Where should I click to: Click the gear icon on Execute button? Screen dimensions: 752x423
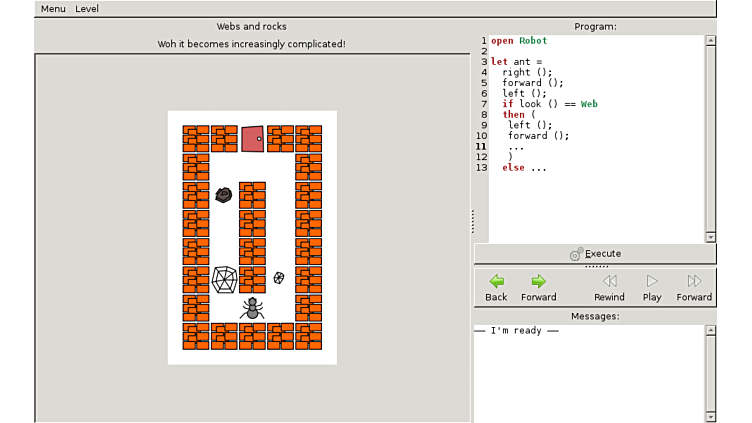(x=576, y=254)
